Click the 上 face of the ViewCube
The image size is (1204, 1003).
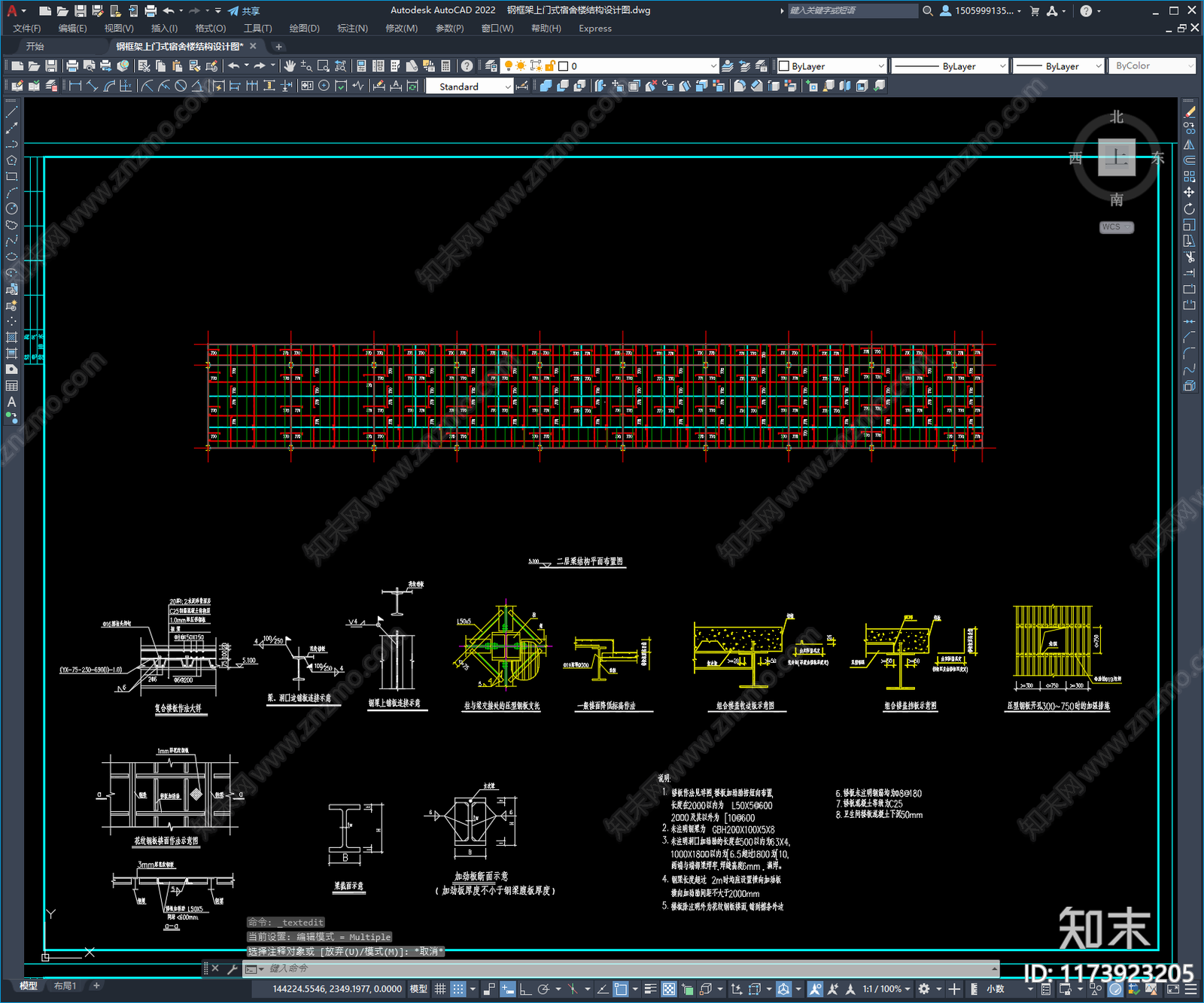point(1117,157)
